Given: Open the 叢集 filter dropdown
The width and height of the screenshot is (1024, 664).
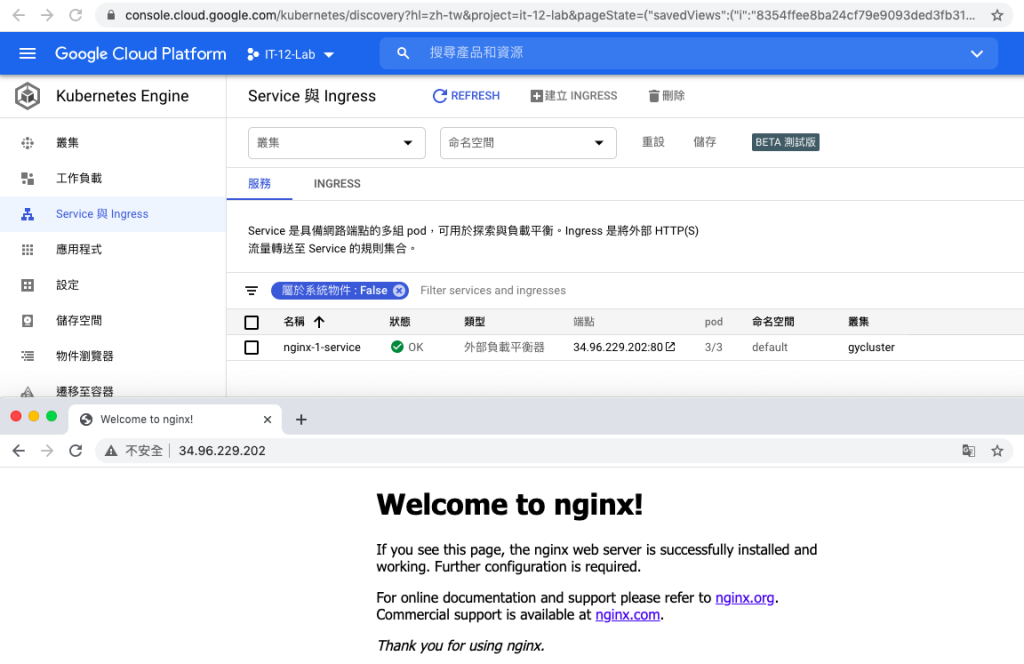Looking at the screenshot, I should point(336,143).
